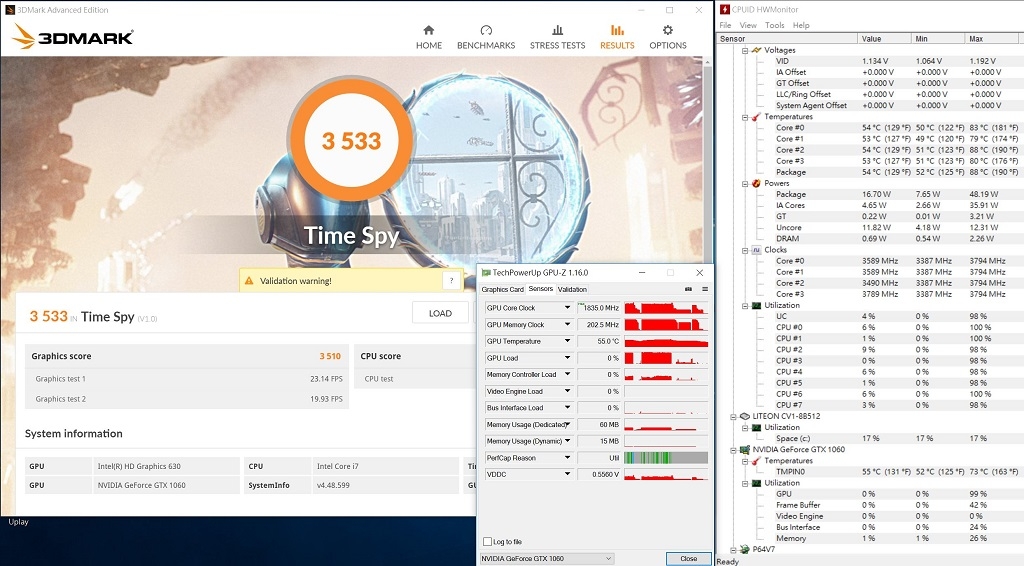Click the Clocks icon in HWMonitor
The image size is (1024, 566).
coord(756,250)
